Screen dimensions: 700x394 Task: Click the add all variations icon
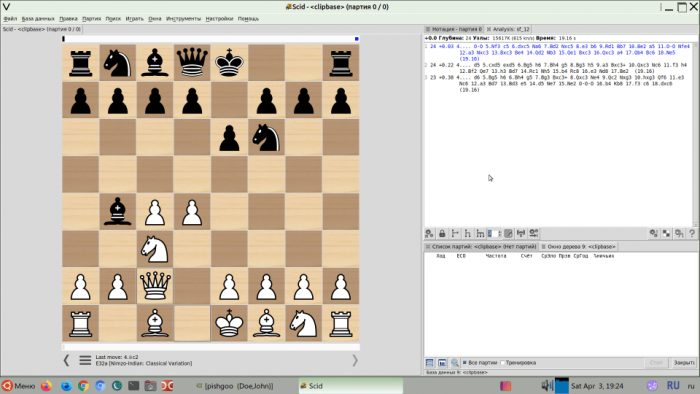[480, 233]
